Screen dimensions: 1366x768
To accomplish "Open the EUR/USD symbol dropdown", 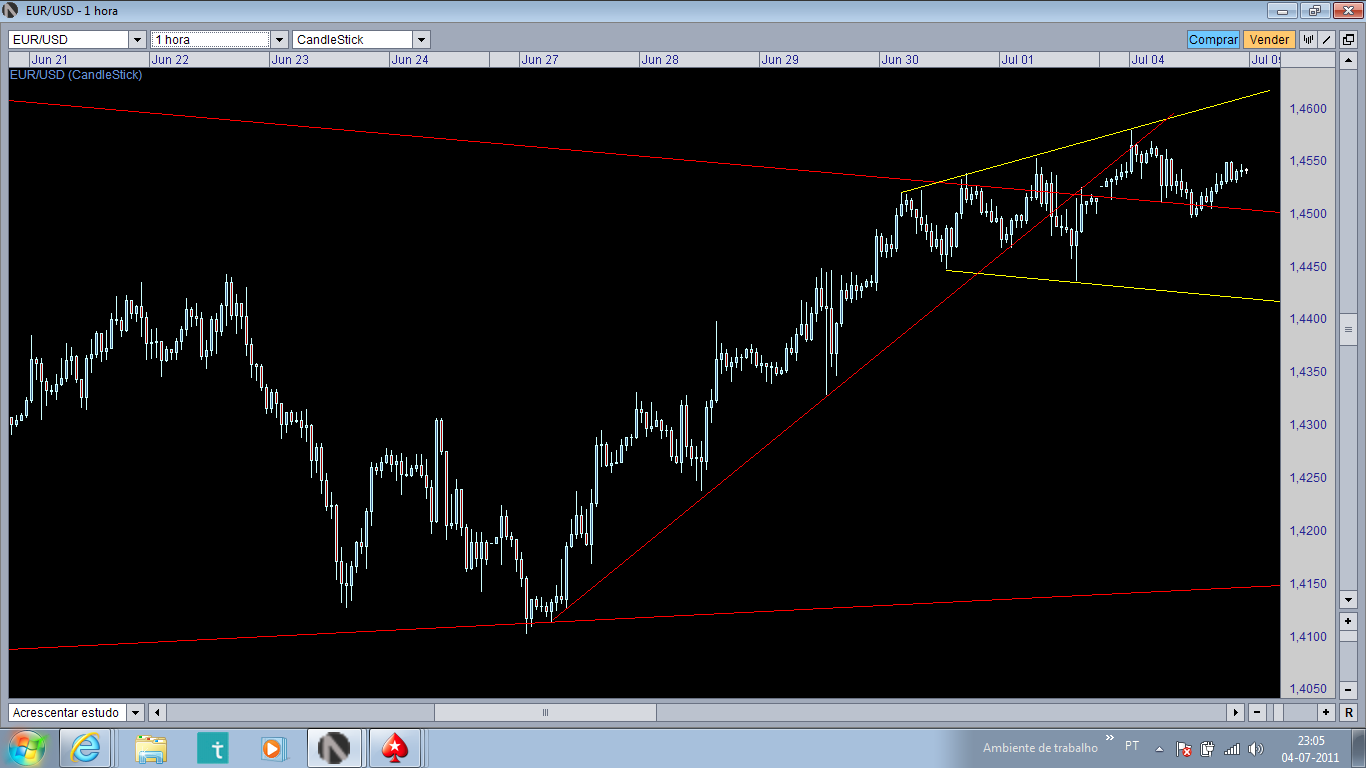I will 138,39.
